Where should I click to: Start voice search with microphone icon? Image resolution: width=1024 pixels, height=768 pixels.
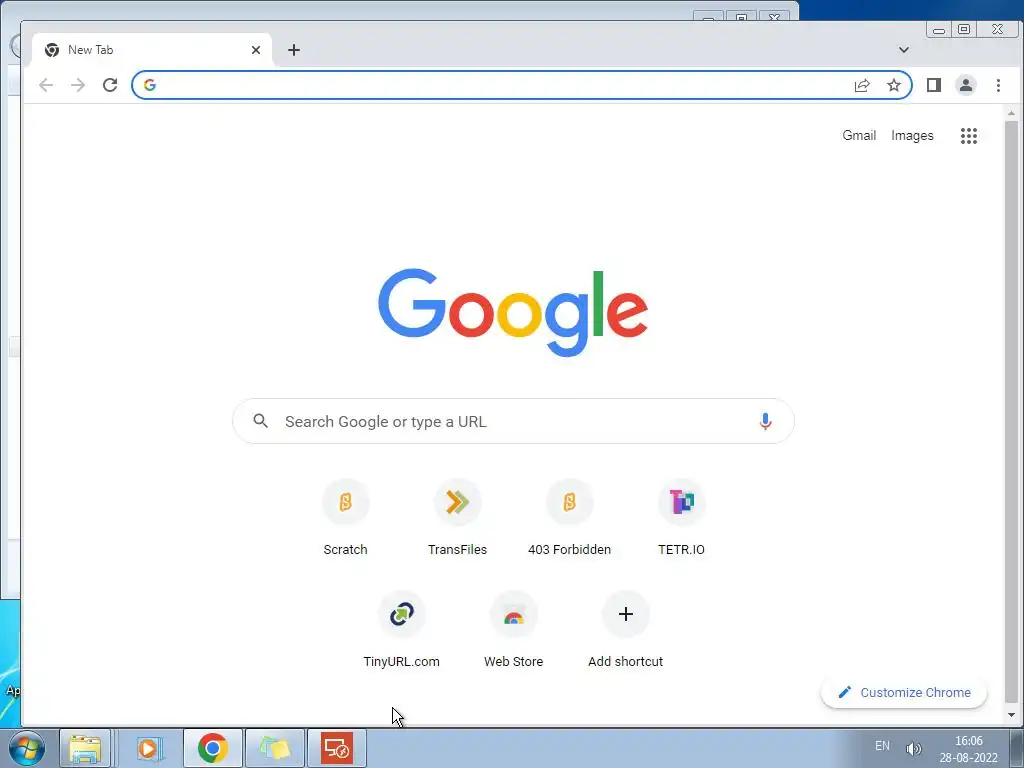pos(765,421)
